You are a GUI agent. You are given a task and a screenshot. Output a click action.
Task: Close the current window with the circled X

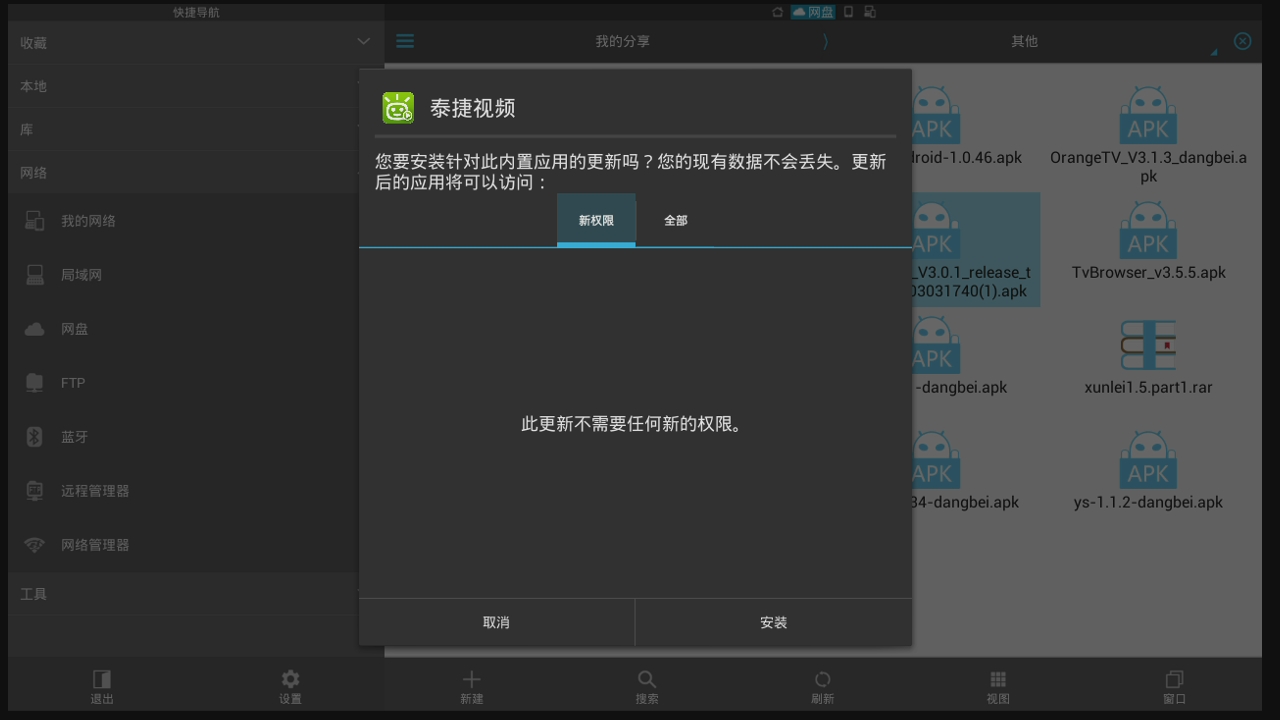pyautogui.click(x=1242, y=41)
